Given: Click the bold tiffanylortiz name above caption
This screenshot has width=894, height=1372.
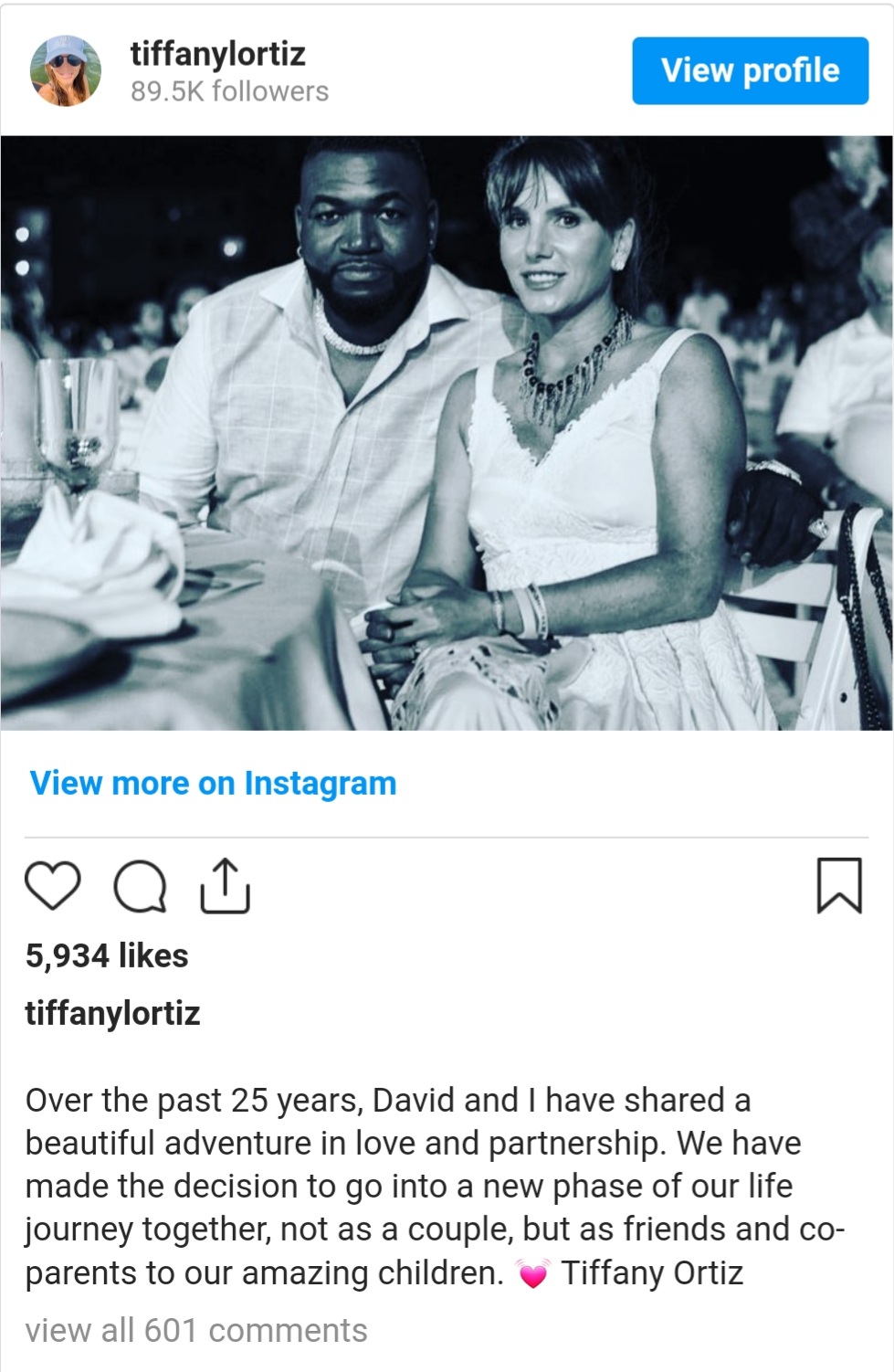Looking at the screenshot, I should tap(112, 1013).
